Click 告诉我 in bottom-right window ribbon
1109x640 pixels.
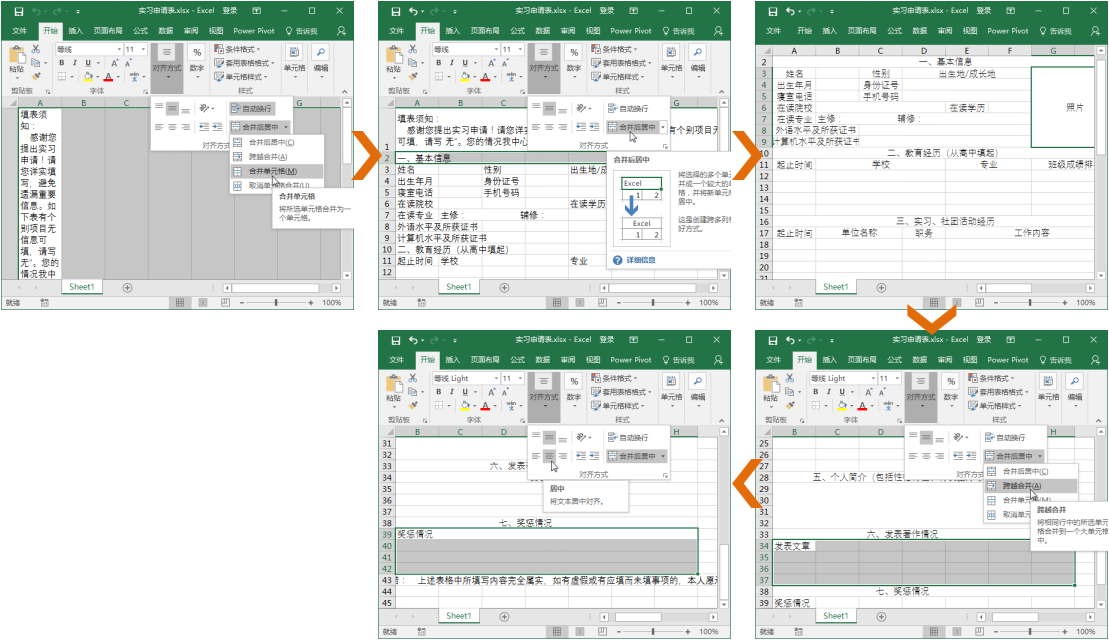point(1056,360)
